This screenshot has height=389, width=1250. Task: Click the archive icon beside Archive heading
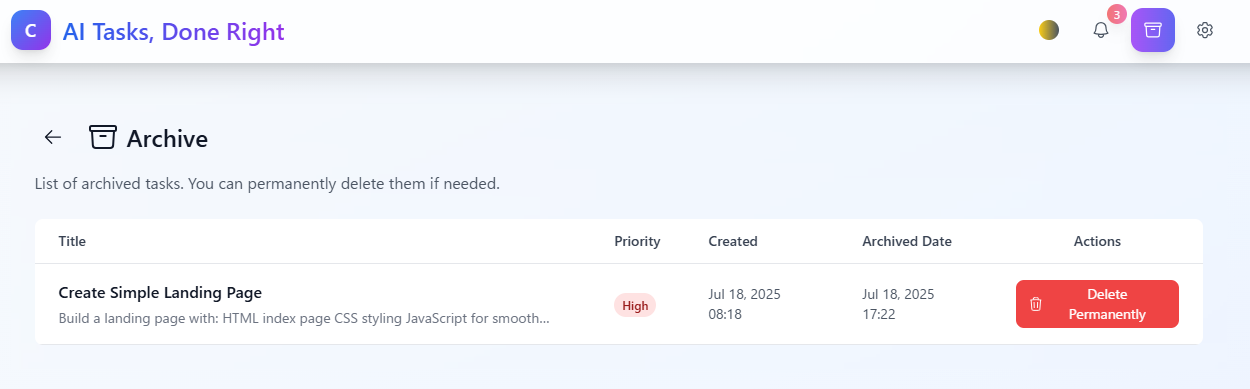[103, 137]
